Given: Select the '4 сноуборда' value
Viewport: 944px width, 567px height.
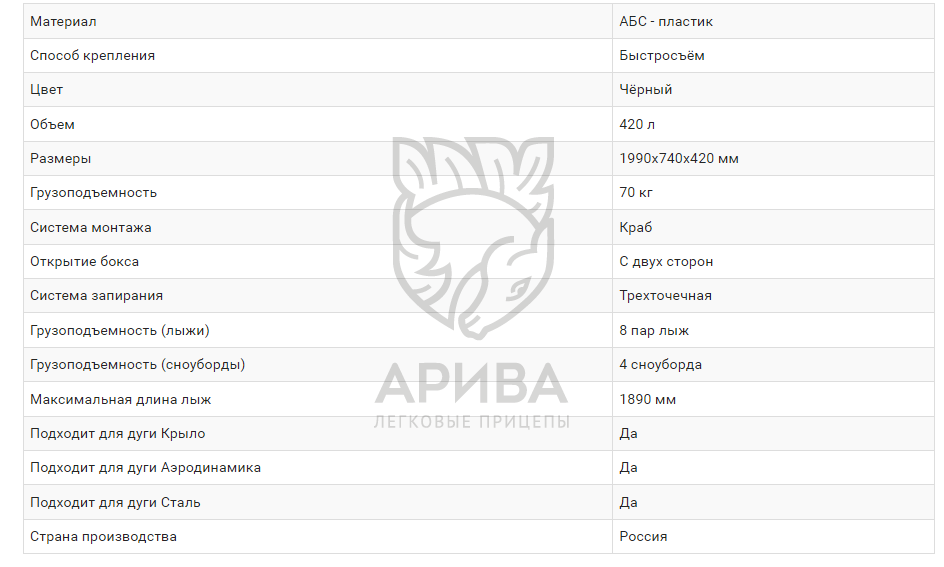Looking at the screenshot, I should point(661,364).
